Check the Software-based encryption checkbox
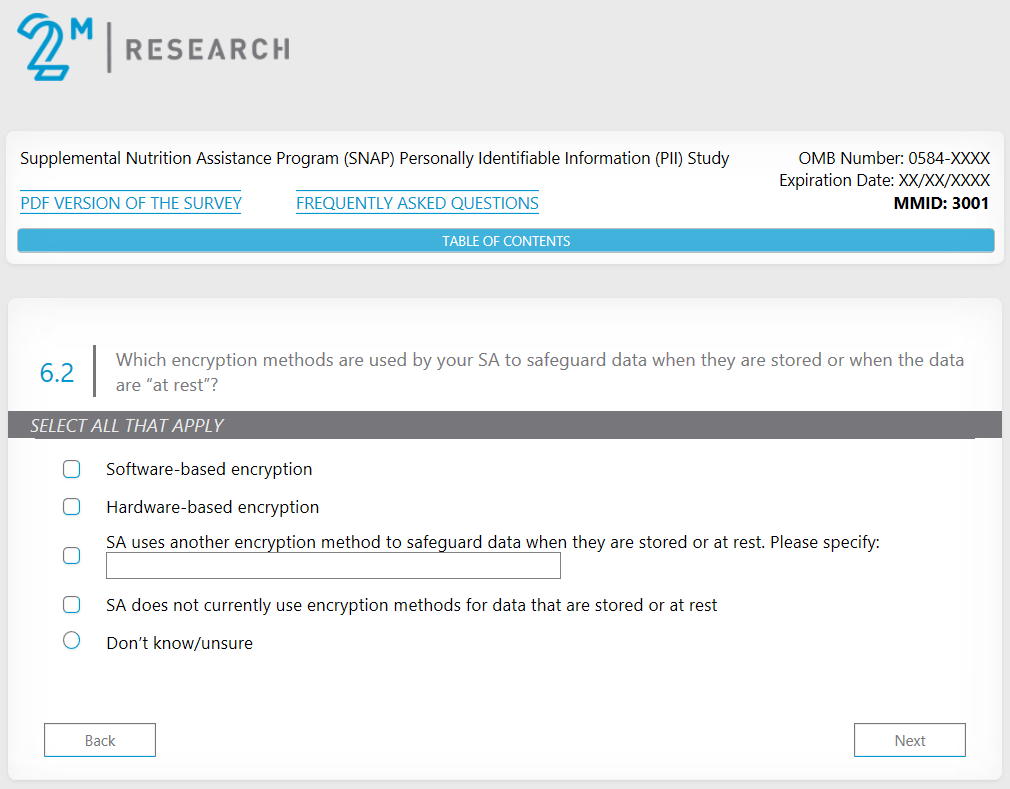Viewport: 1010px width, 789px height. click(x=71, y=469)
